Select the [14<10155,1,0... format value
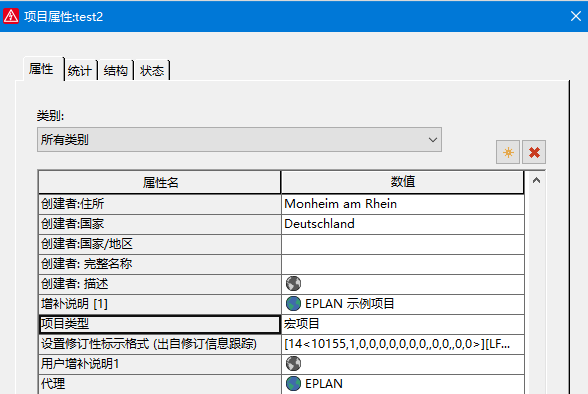This screenshot has height=394, width=588. tap(402, 344)
